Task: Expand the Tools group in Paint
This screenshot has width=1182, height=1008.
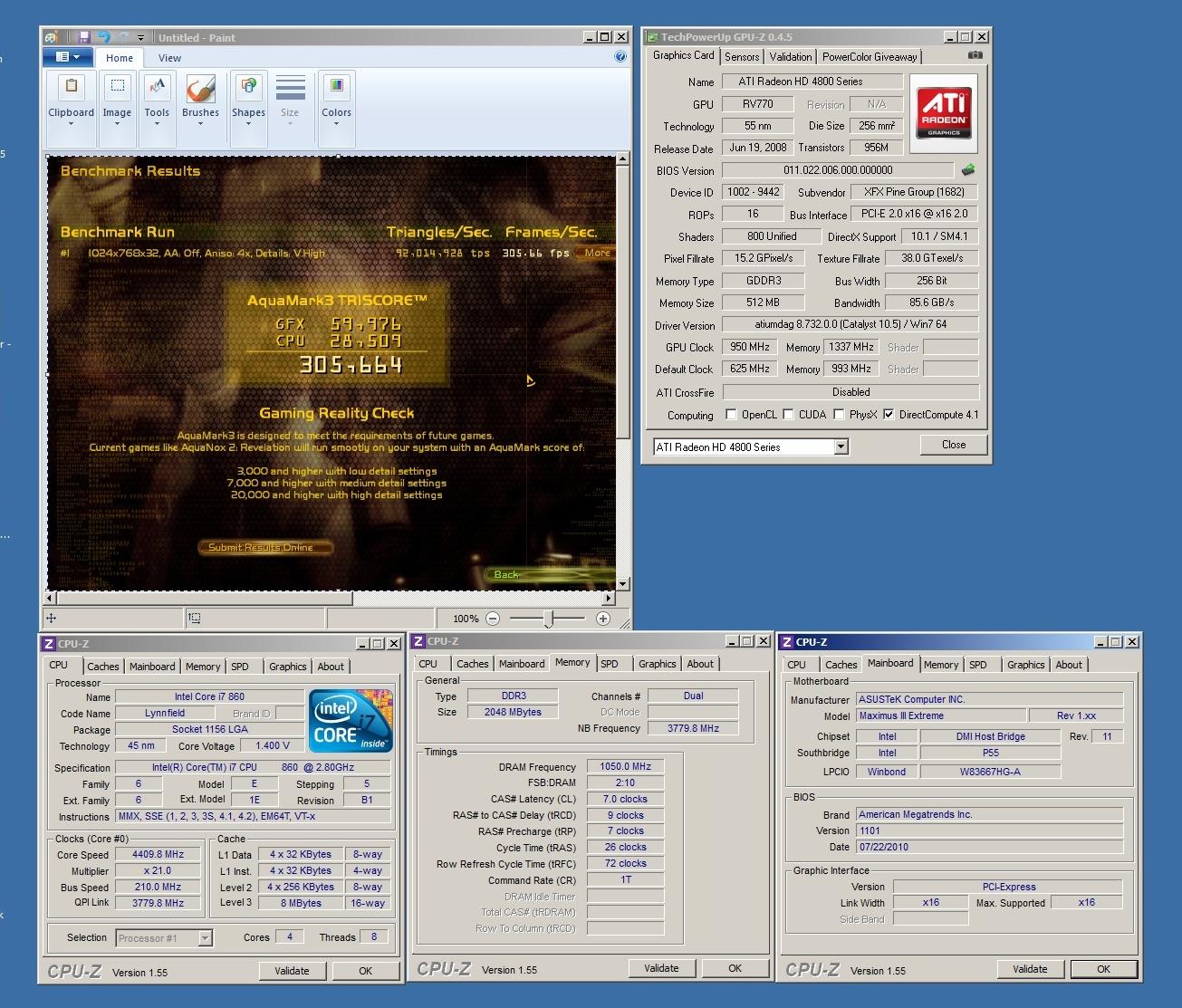Action: (157, 107)
